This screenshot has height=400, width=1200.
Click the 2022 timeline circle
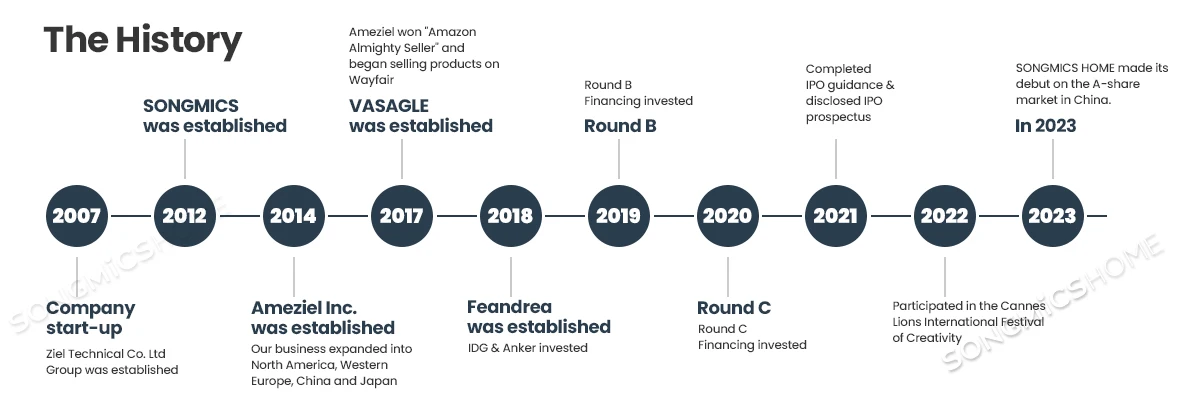click(x=945, y=216)
